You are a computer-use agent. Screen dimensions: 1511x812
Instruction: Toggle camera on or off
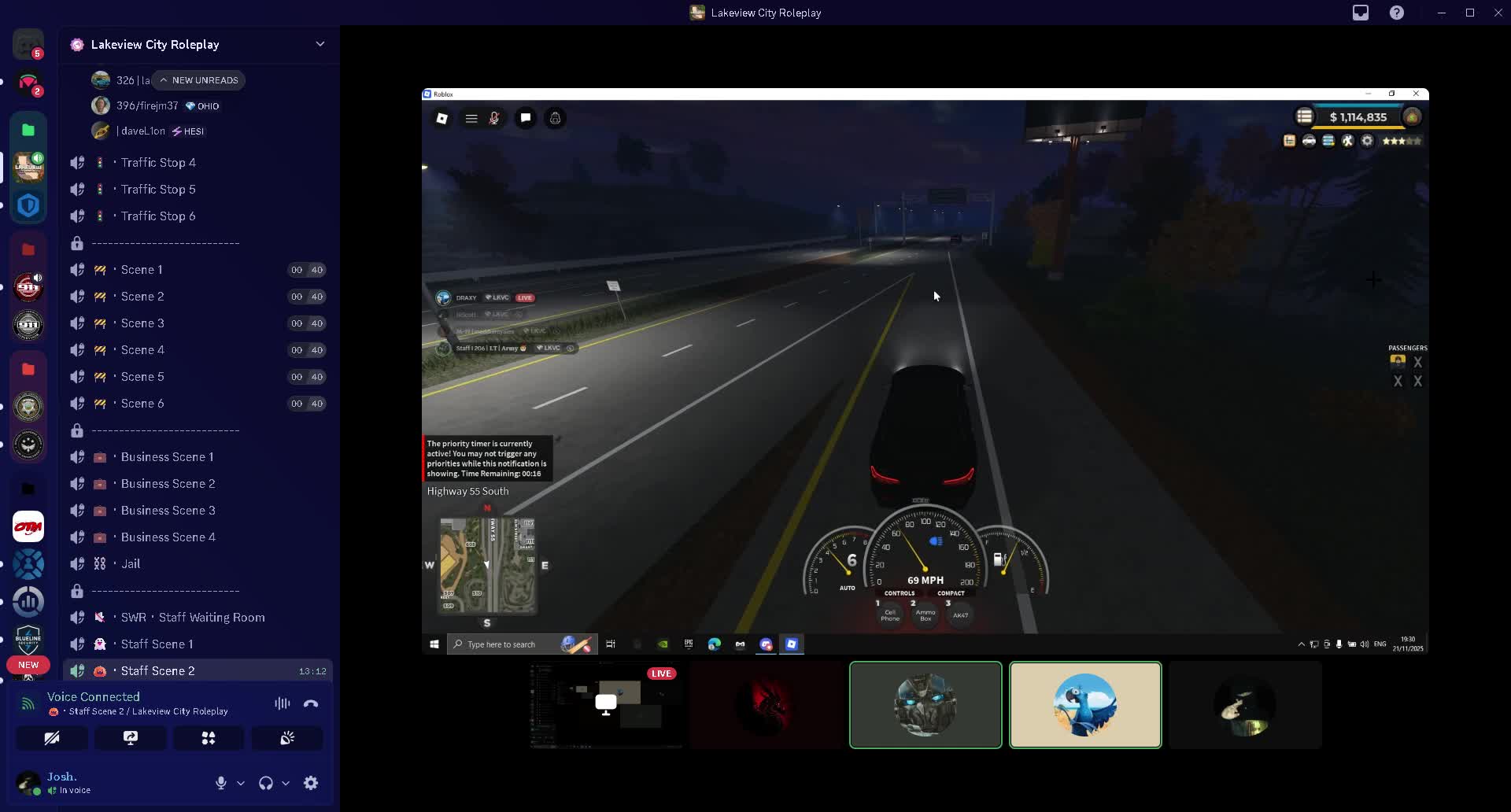pyautogui.click(x=52, y=738)
